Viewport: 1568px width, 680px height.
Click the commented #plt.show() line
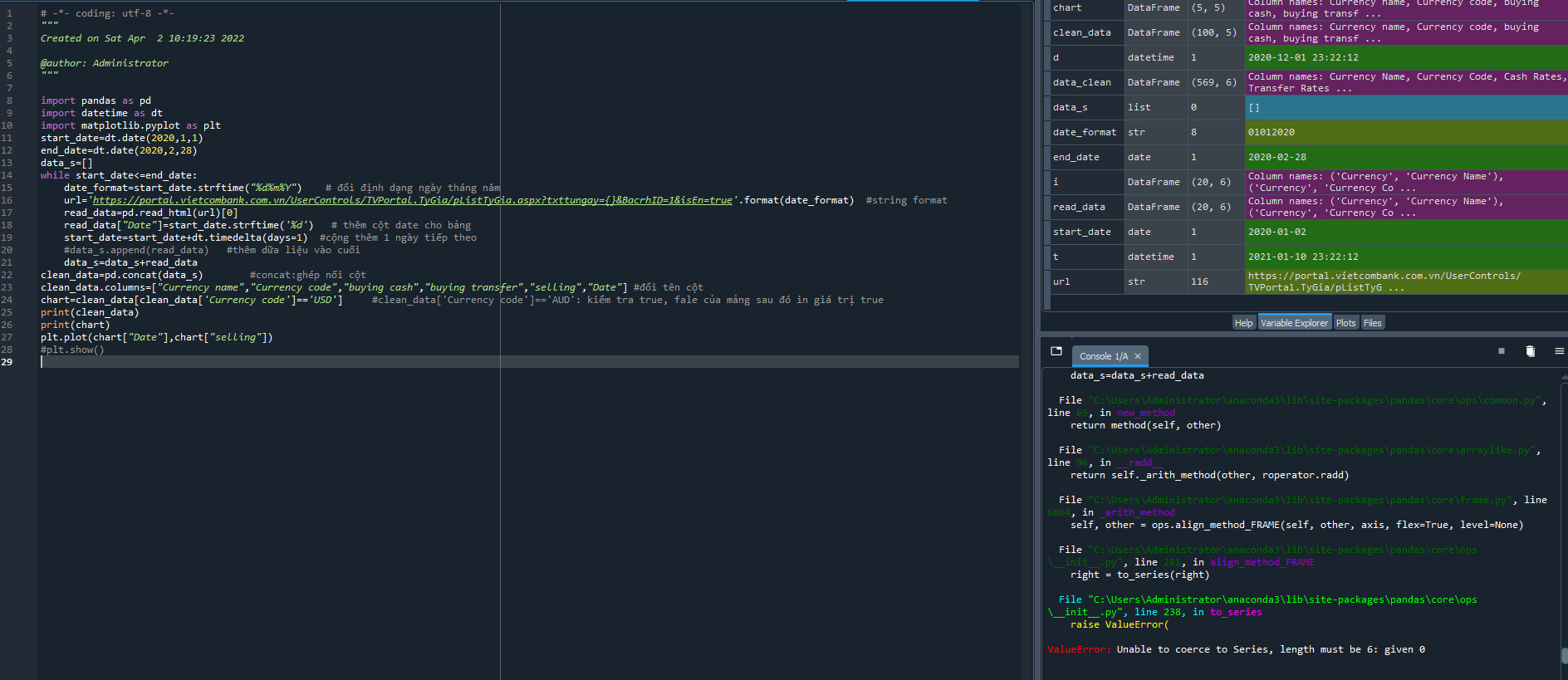(72, 350)
